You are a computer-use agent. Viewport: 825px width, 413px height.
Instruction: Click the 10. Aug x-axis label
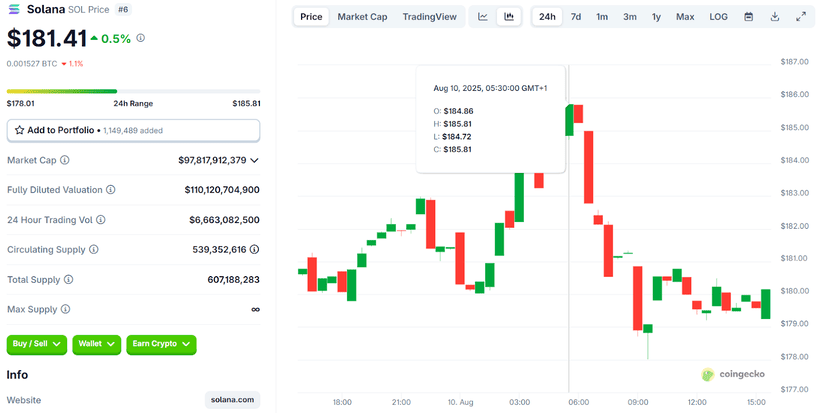(x=460, y=402)
